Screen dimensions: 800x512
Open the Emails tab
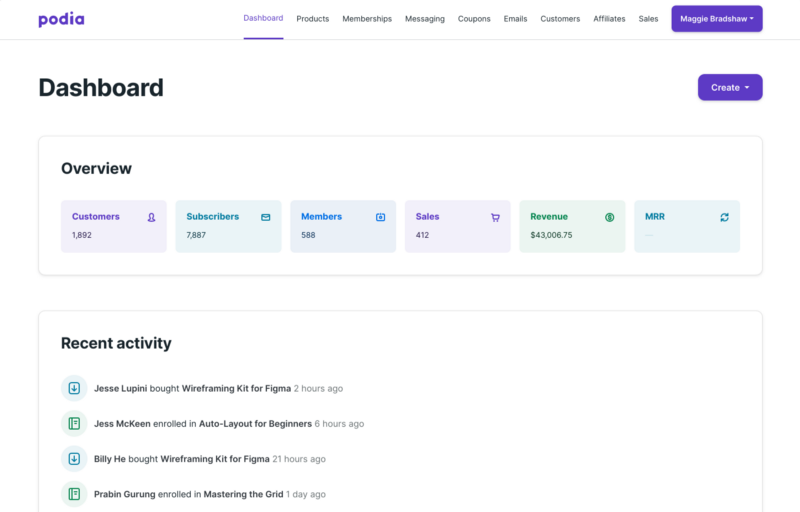515,19
